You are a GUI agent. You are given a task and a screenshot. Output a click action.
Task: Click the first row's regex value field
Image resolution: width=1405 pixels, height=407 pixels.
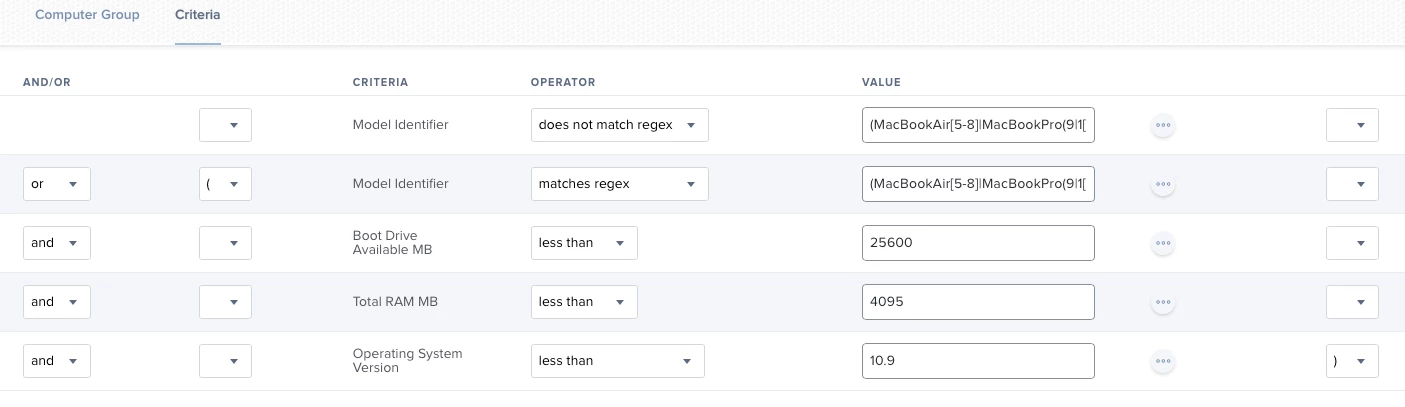[977, 125]
